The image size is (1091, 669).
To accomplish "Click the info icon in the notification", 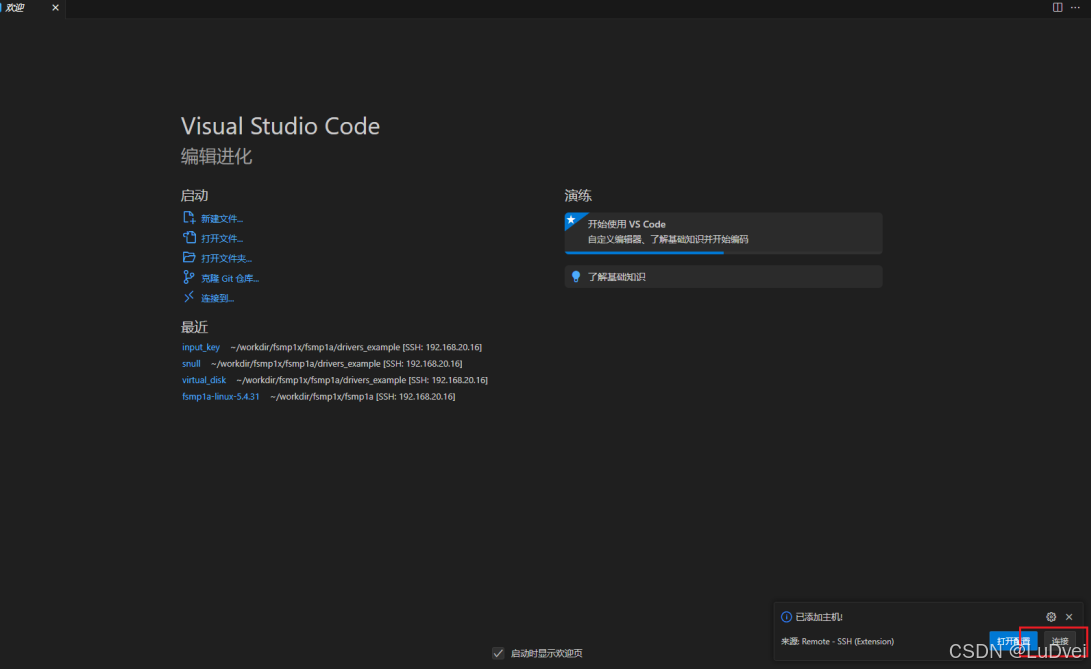I will (x=786, y=617).
